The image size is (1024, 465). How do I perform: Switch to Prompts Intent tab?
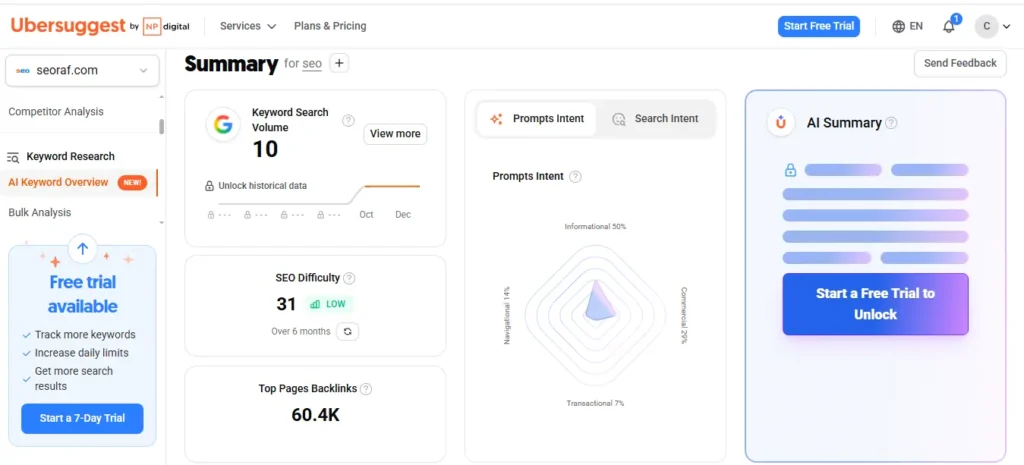(536, 119)
